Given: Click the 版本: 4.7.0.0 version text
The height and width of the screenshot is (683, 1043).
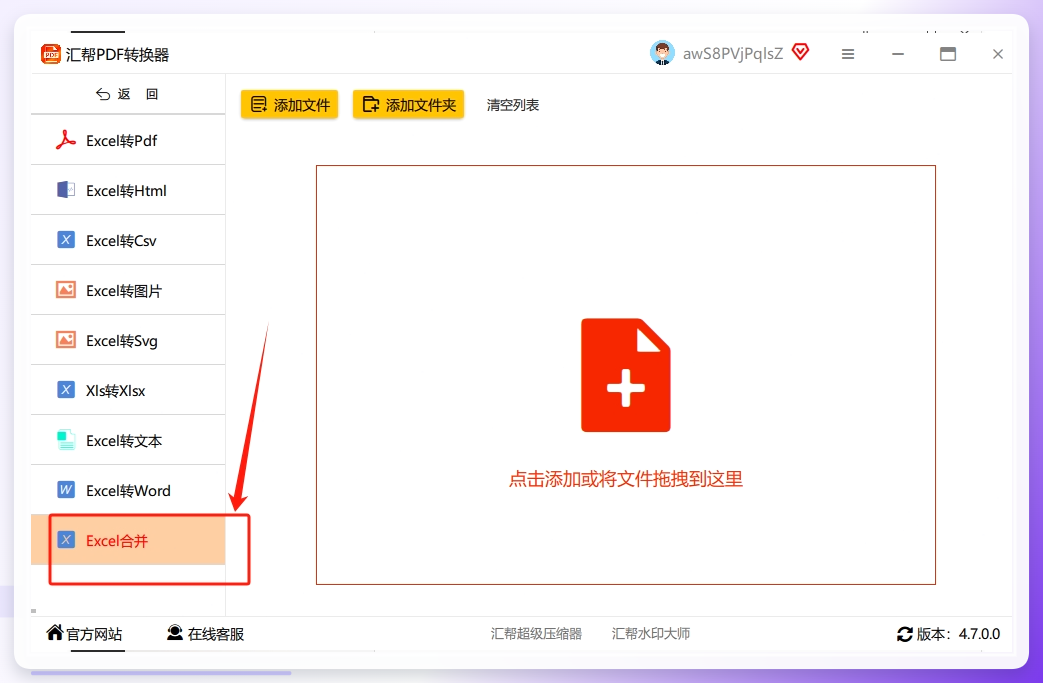Looking at the screenshot, I should click(958, 634).
